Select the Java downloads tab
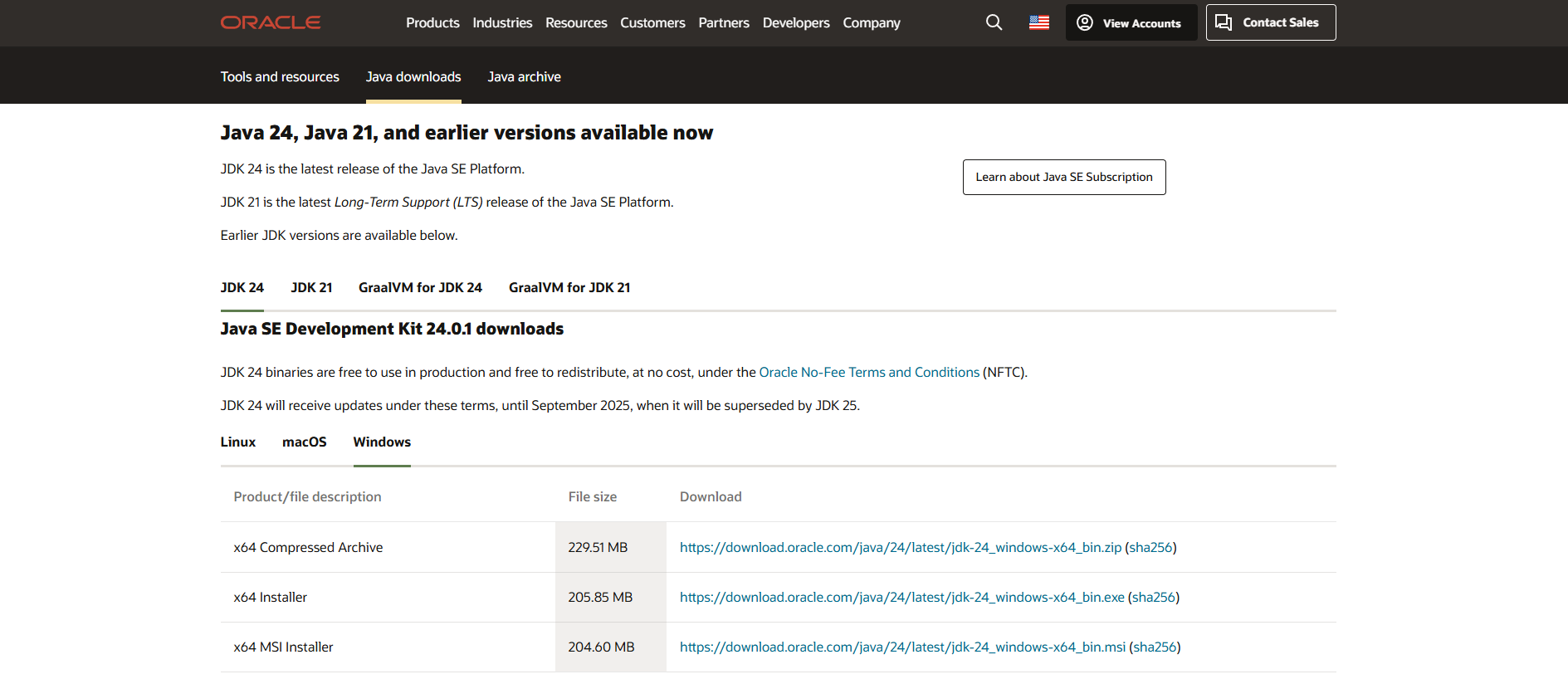The height and width of the screenshot is (679, 1568). click(413, 76)
